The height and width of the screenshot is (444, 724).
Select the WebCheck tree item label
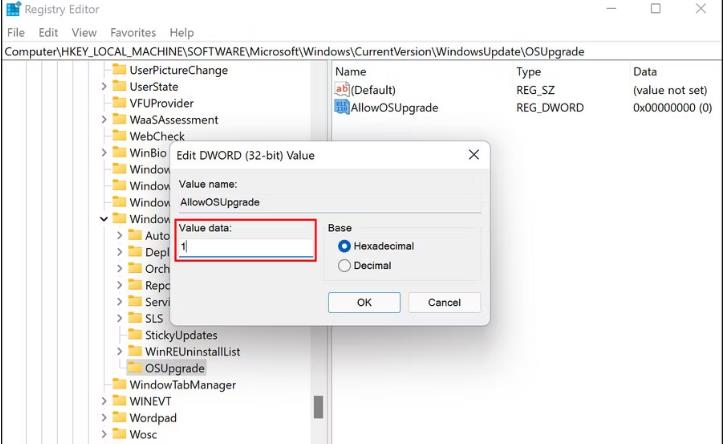(157, 136)
